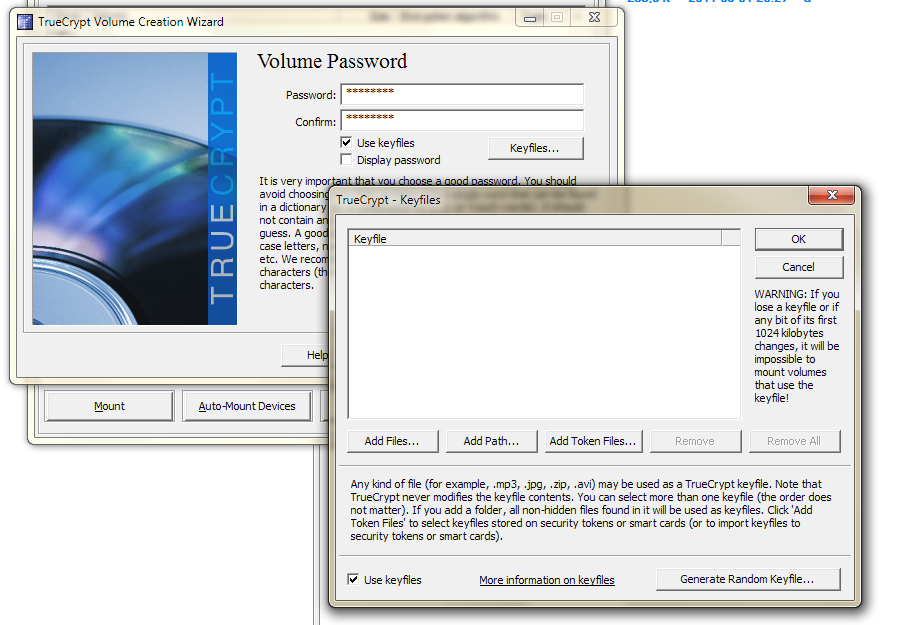Click the Keyfile column header
Viewport: 918px width, 625px height.
pyautogui.click(x=535, y=238)
